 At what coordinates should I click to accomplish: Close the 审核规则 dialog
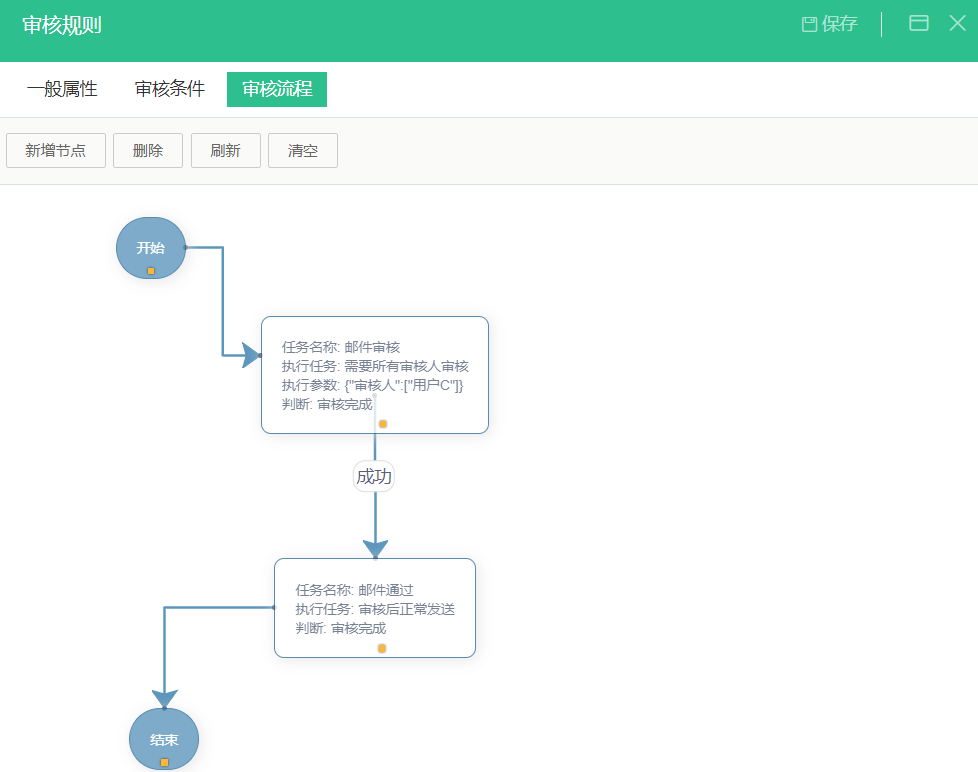957,23
